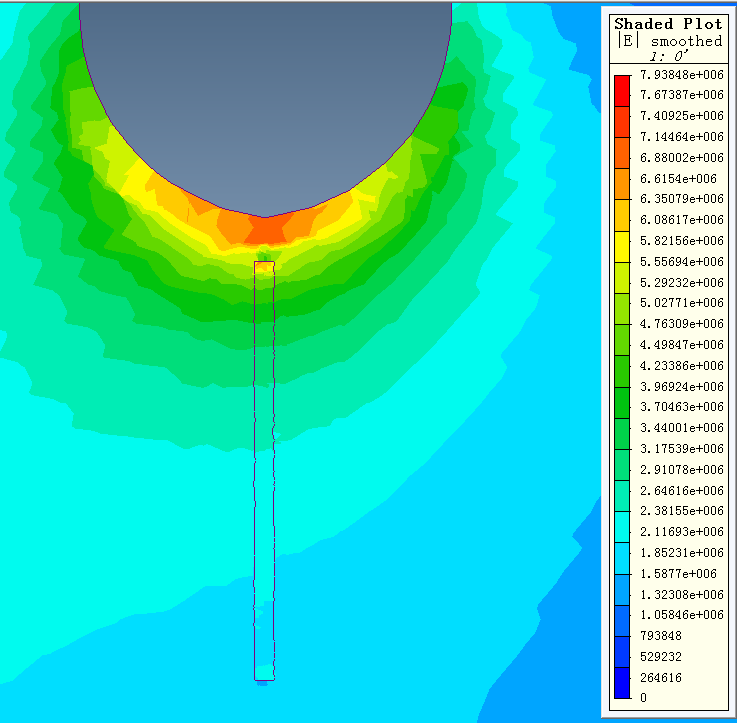The width and height of the screenshot is (737, 723).
Task: Click legend value 1.85231e+006
Action: (x=682, y=552)
